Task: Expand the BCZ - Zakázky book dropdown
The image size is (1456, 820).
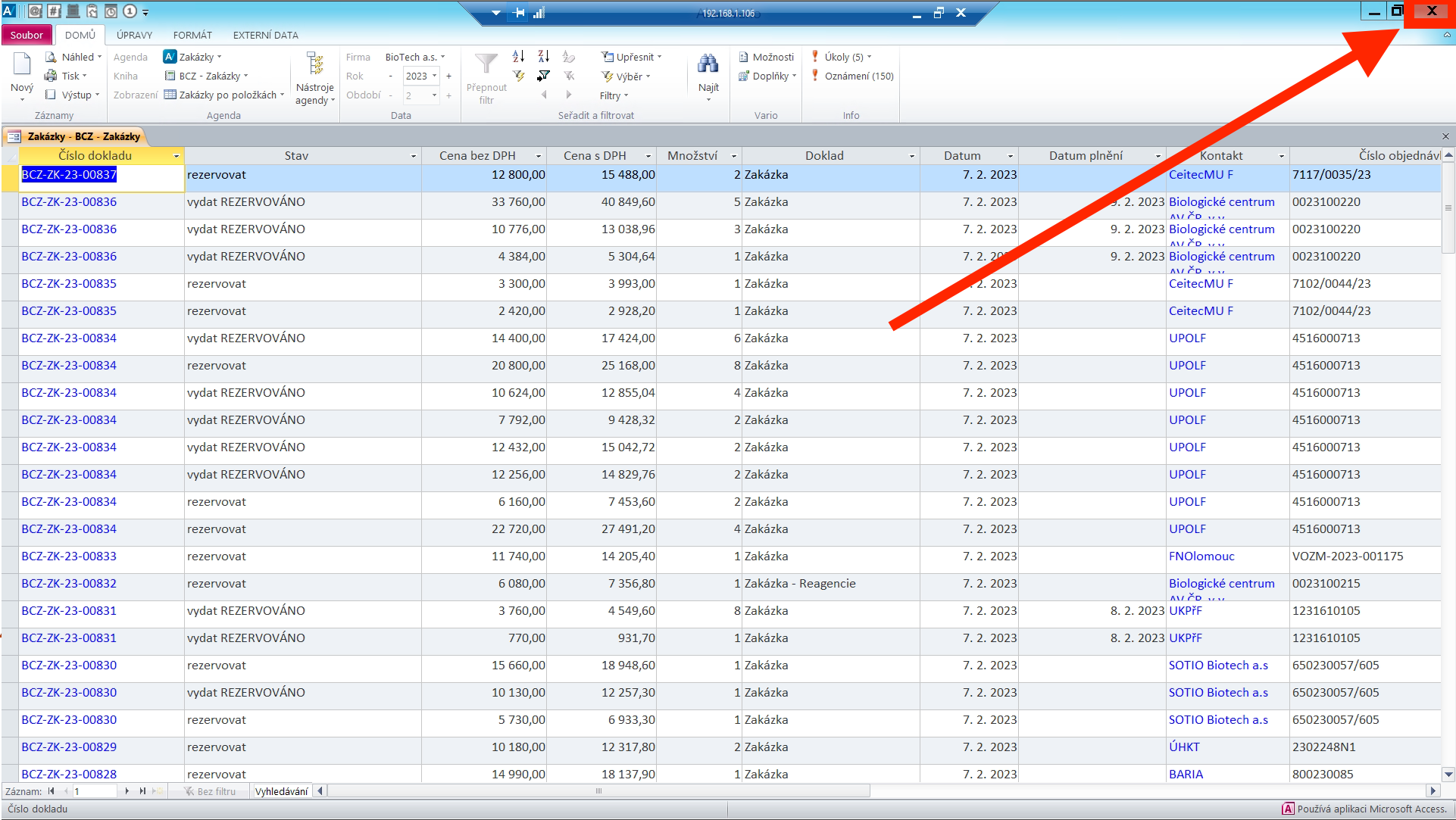Action: pos(245,76)
